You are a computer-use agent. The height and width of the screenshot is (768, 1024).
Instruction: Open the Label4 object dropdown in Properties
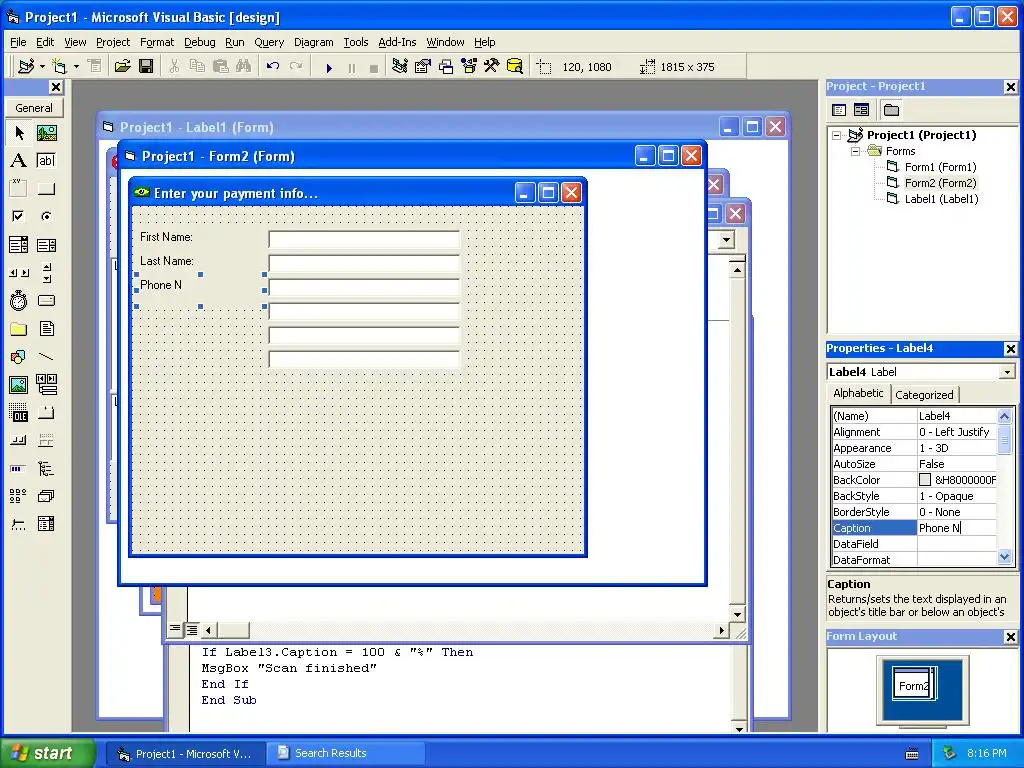click(1007, 372)
